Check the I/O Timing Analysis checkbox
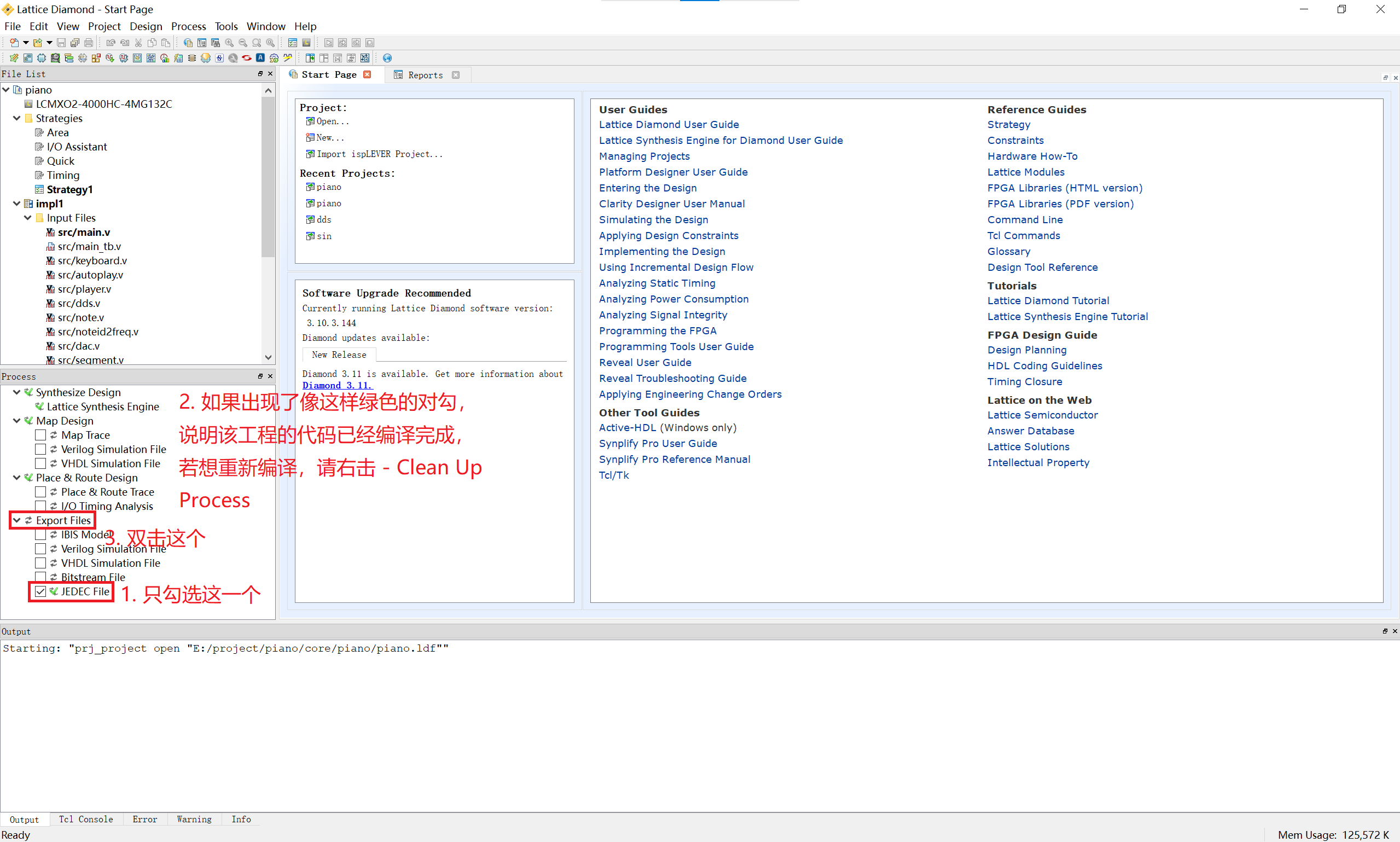The width and height of the screenshot is (1400, 842). click(x=40, y=506)
